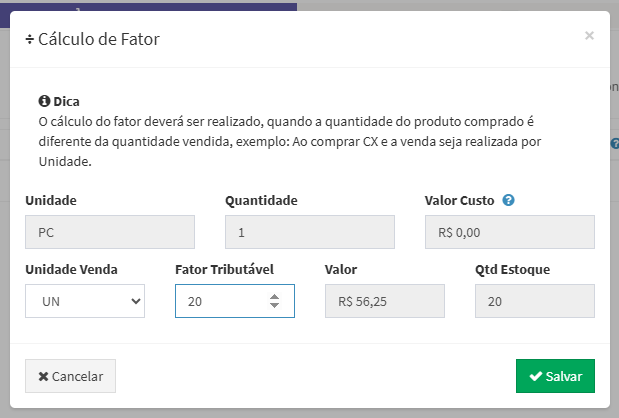Save with the green Salvar button
This screenshot has width=619, height=418.
click(x=555, y=376)
